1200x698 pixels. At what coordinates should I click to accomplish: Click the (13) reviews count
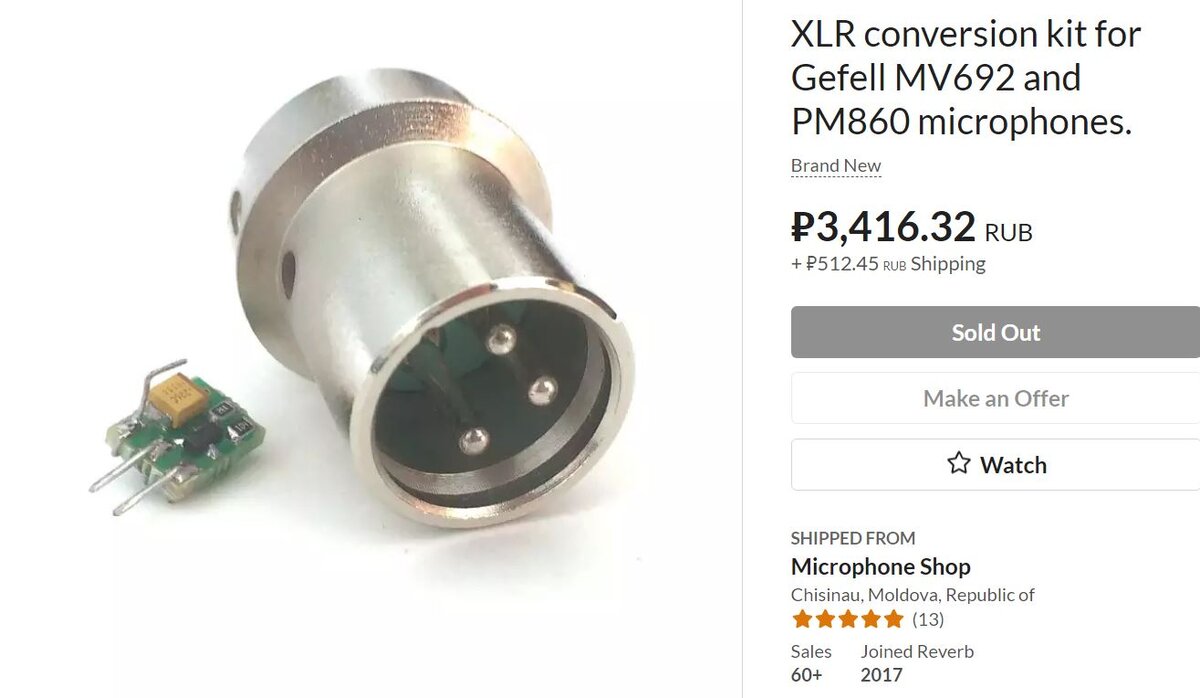(928, 620)
